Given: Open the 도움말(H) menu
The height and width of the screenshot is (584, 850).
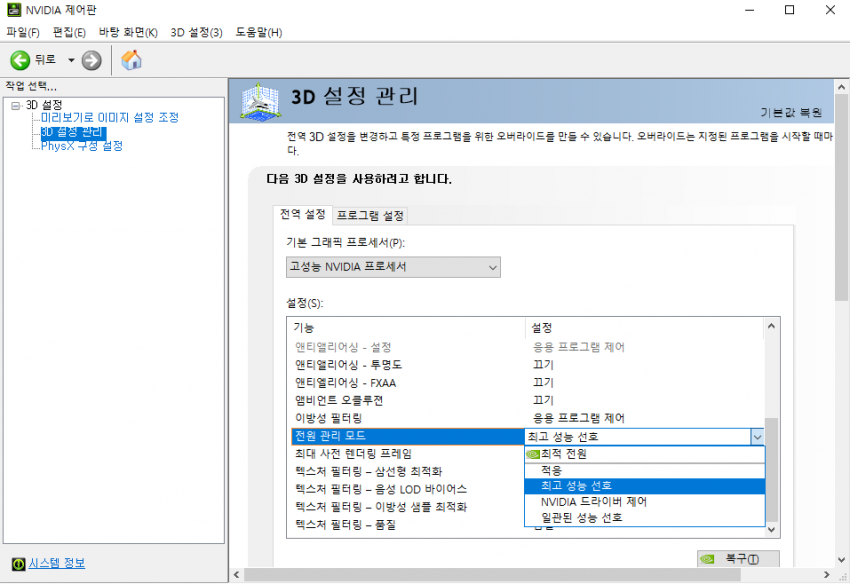Looking at the screenshot, I should pos(259,33).
